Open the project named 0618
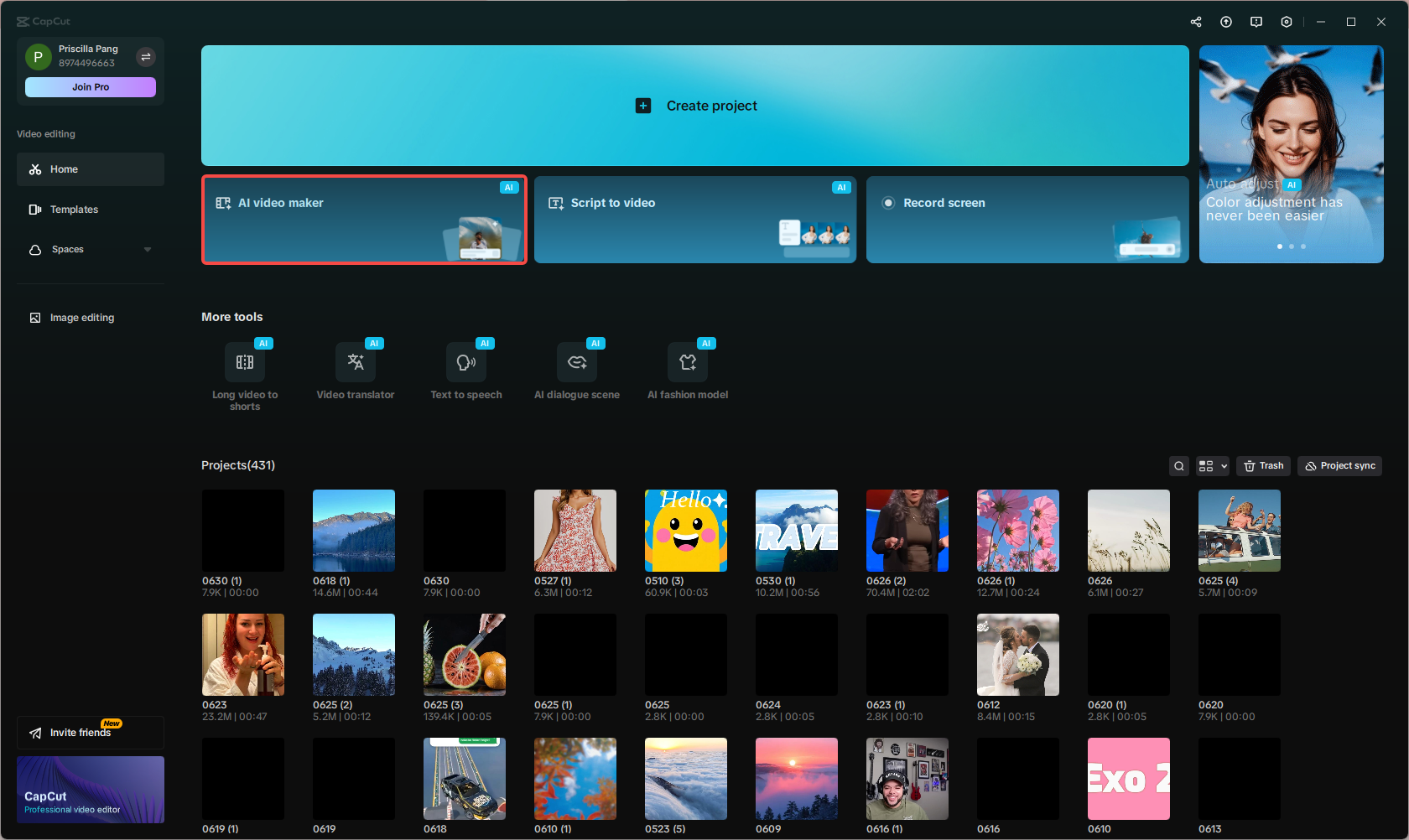Image resolution: width=1409 pixels, height=840 pixels. (464, 778)
